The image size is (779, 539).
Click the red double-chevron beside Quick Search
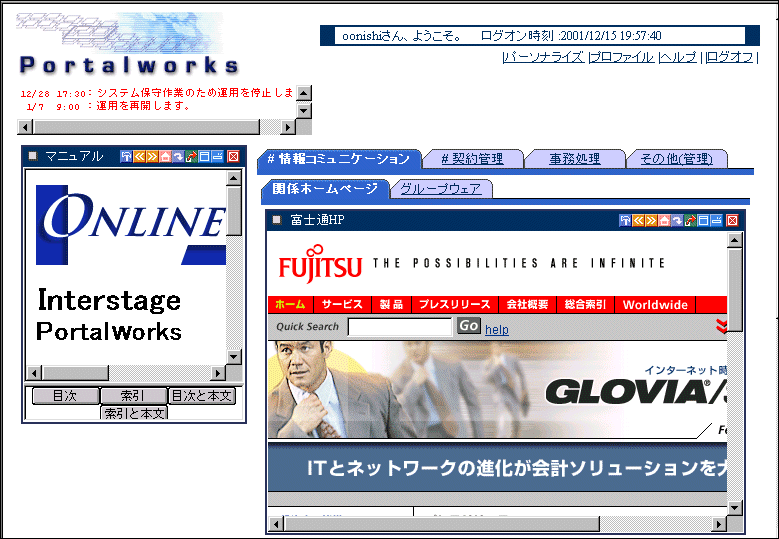pyautogui.click(x=721, y=326)
